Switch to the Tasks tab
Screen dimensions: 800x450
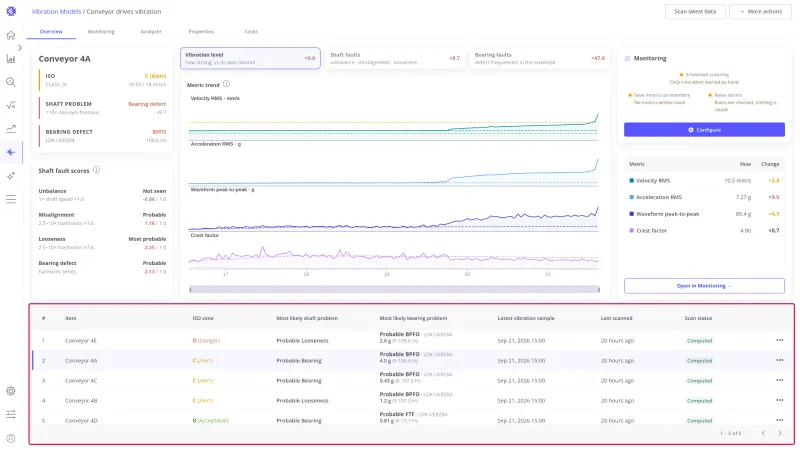tap(251, 32)
